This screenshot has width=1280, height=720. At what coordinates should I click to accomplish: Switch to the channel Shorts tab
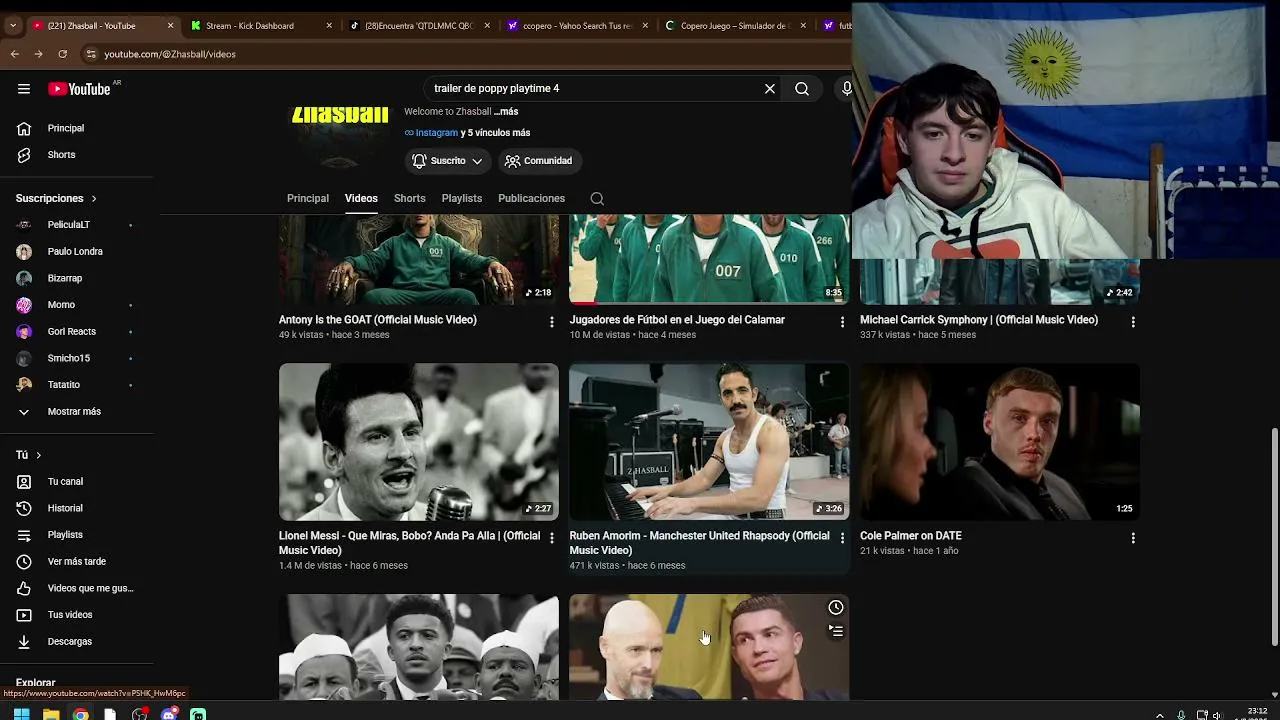(410, 198)
